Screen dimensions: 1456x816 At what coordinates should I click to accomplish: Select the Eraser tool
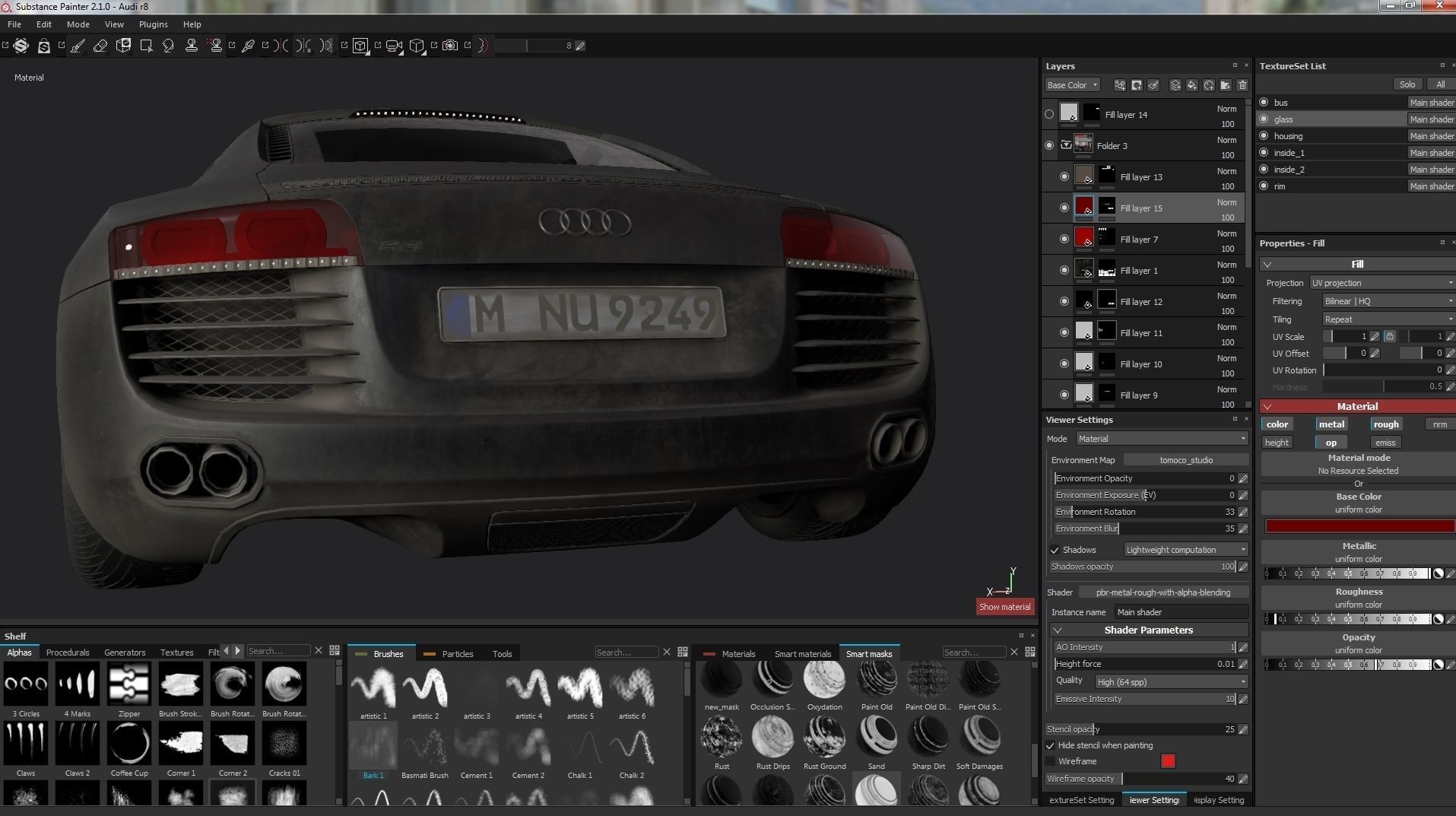100,46
